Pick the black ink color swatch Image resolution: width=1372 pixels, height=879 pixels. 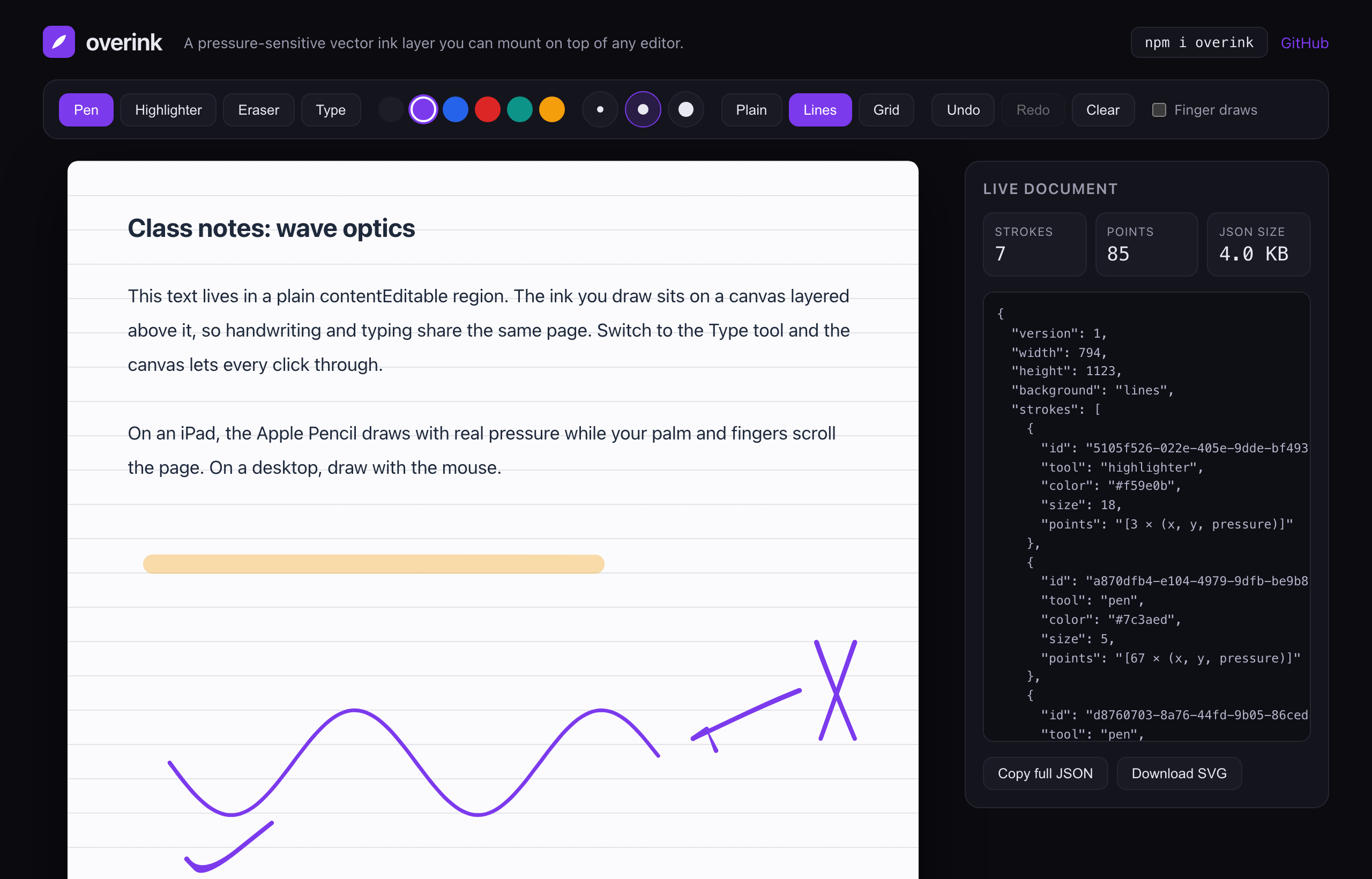click(x=391, y=109)
